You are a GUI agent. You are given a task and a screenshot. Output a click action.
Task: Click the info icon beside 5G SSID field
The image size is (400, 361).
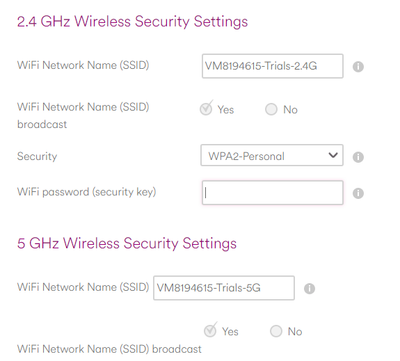pyautogui.click(x=309, y=288)
